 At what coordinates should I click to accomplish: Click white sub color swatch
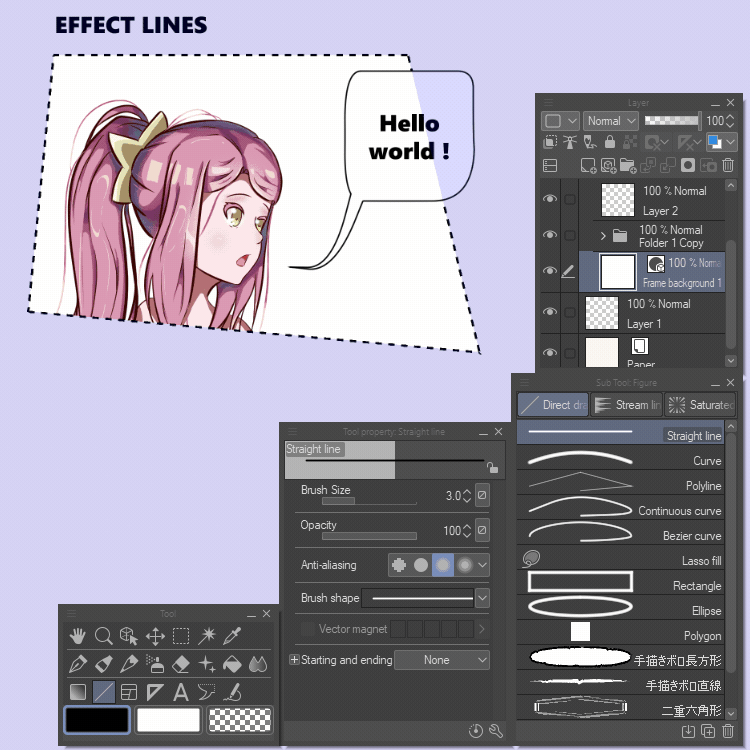pos(168,720)
